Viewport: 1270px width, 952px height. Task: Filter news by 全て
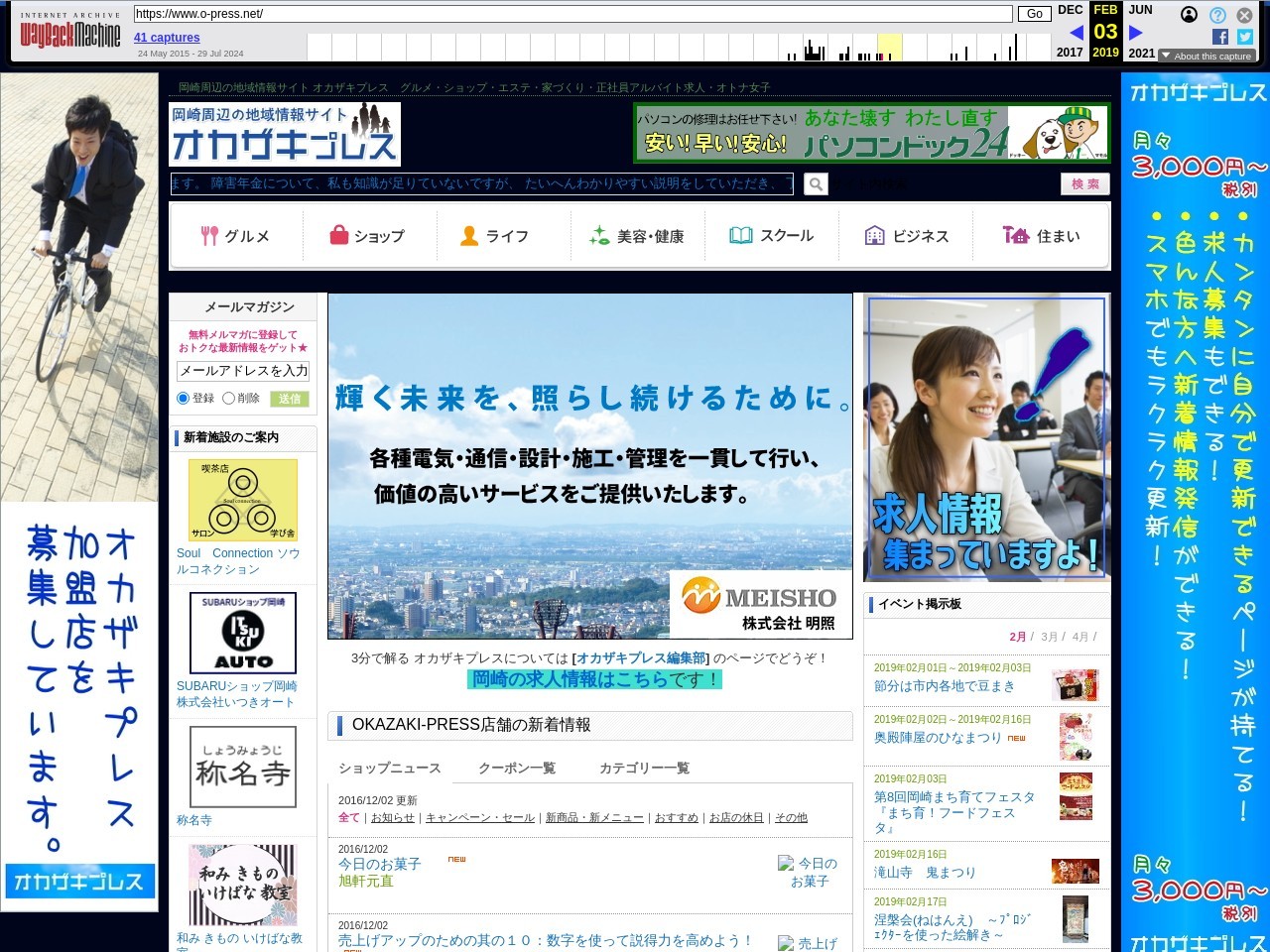[349, 818]
